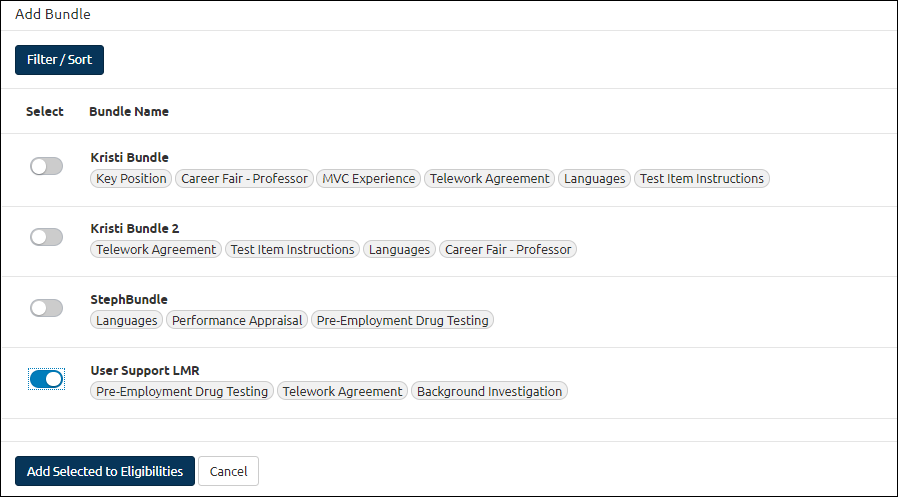Image resolution: width=898 pixels, height=497 pixels.
Task: Click Telework Agreement tag in User Support LMR
Action: pos(342,392)
